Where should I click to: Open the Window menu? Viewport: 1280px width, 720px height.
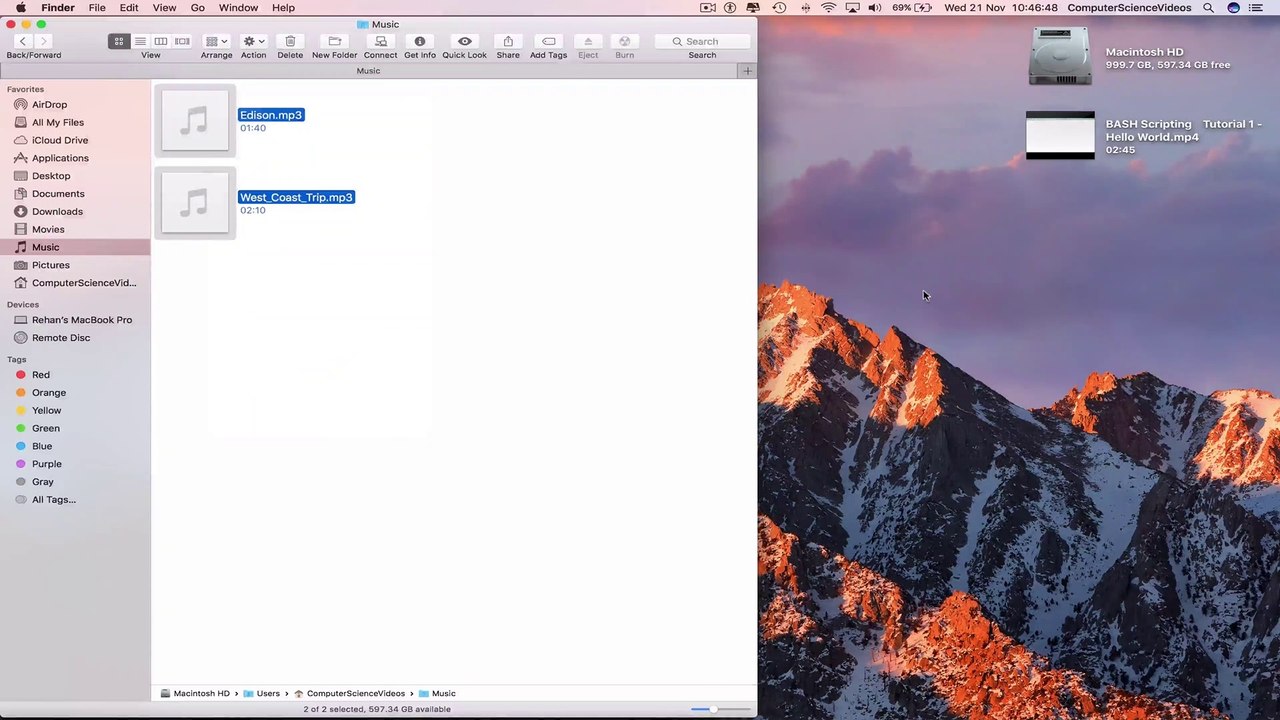pos(238,8)
